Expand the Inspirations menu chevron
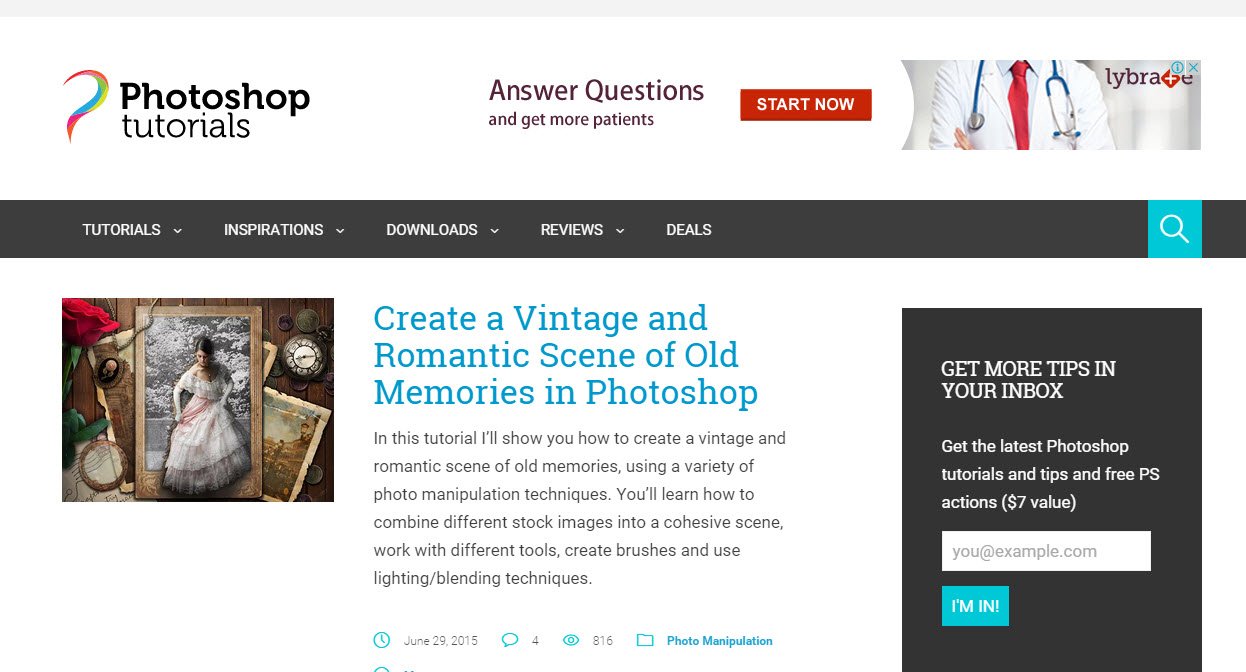Viewport: 1246px width, 672px height. 340,231
